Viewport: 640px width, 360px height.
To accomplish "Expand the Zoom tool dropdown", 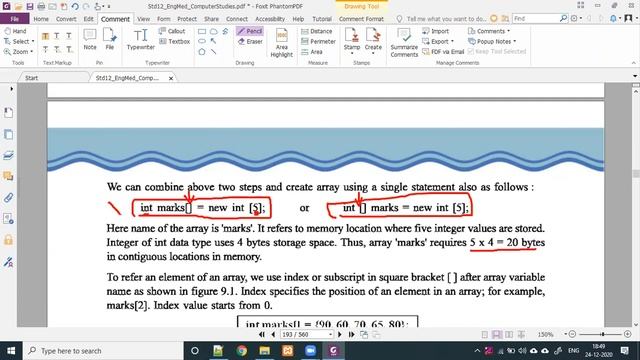I will pos(31,52).
